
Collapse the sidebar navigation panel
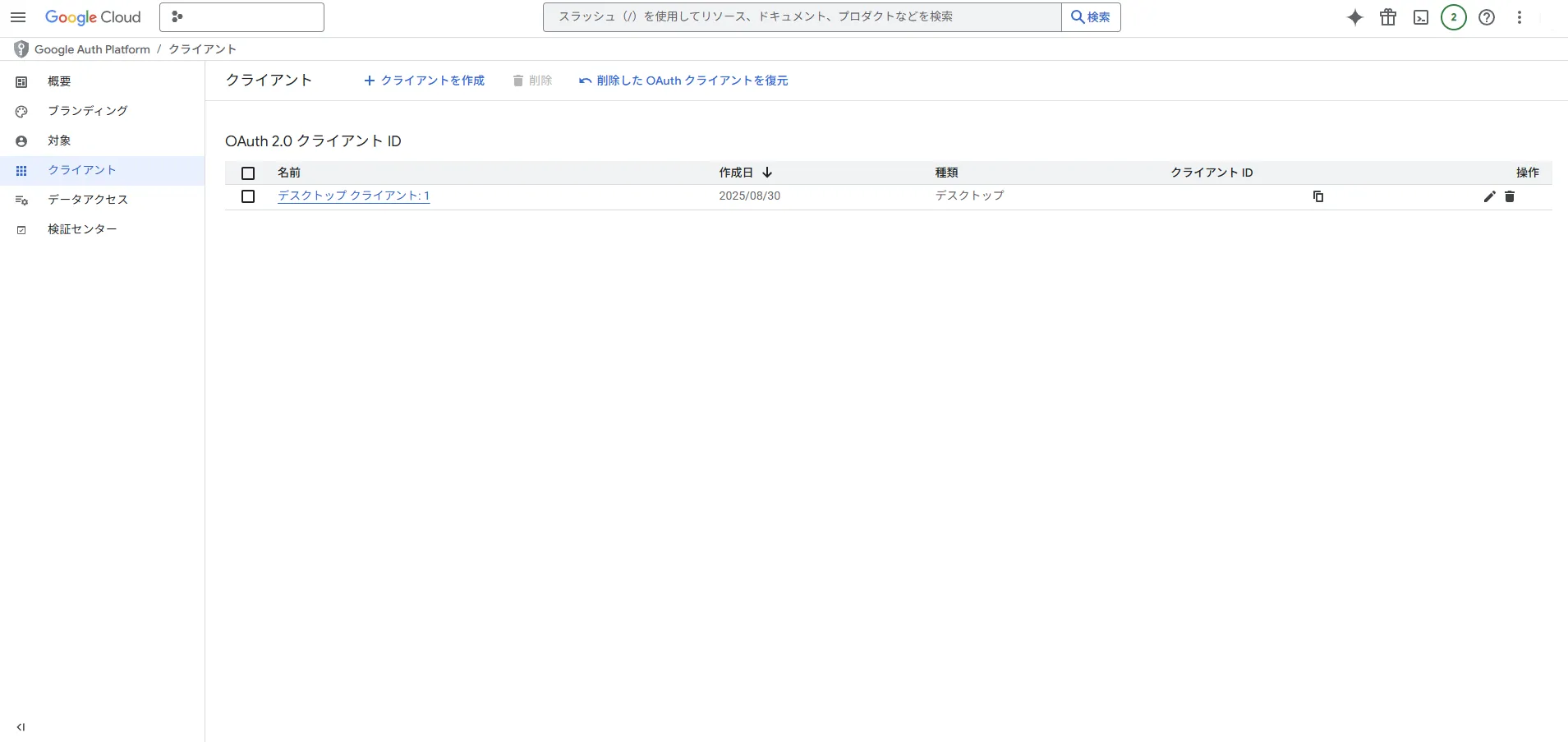21,727
